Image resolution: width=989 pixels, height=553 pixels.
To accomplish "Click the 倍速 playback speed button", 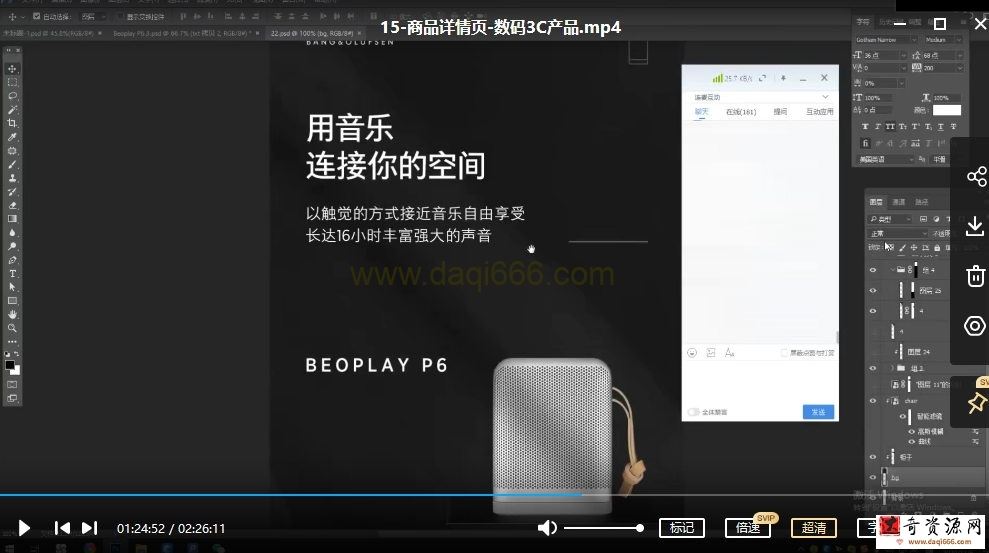I will [x=748, y=528].
